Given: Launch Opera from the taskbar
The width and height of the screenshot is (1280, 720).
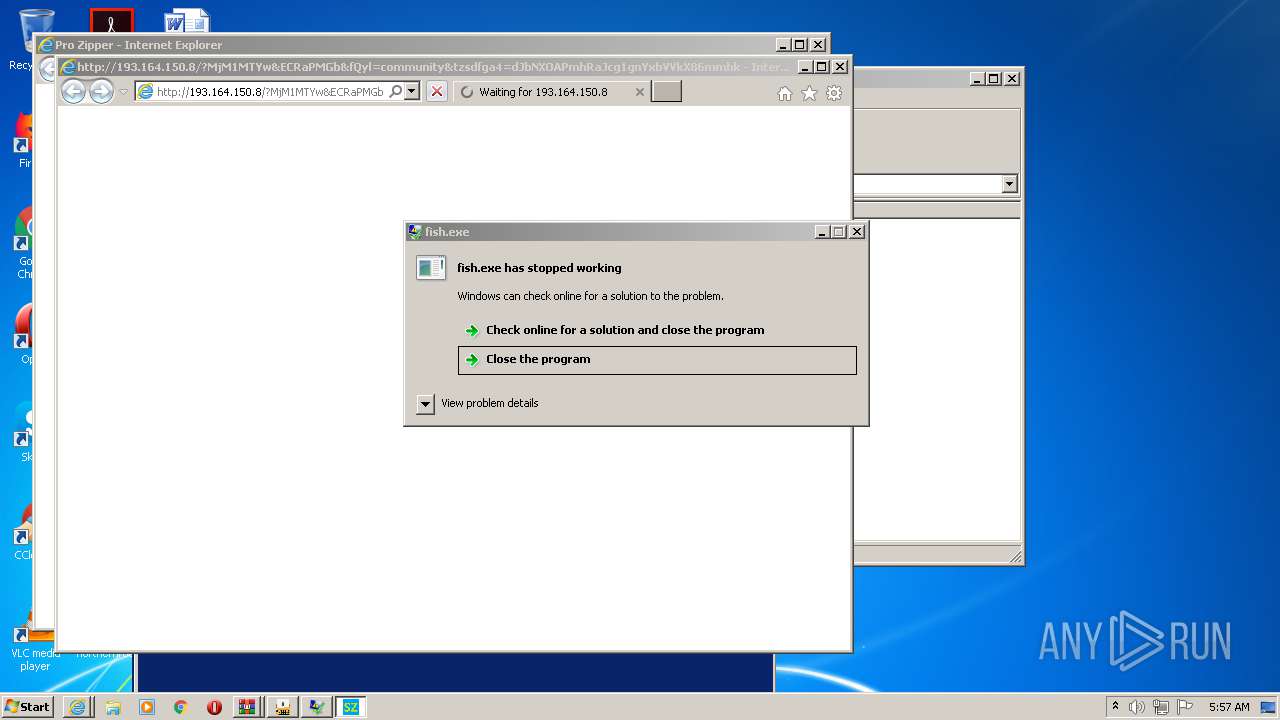Looking at the screenshot, I should pos(215,707).
